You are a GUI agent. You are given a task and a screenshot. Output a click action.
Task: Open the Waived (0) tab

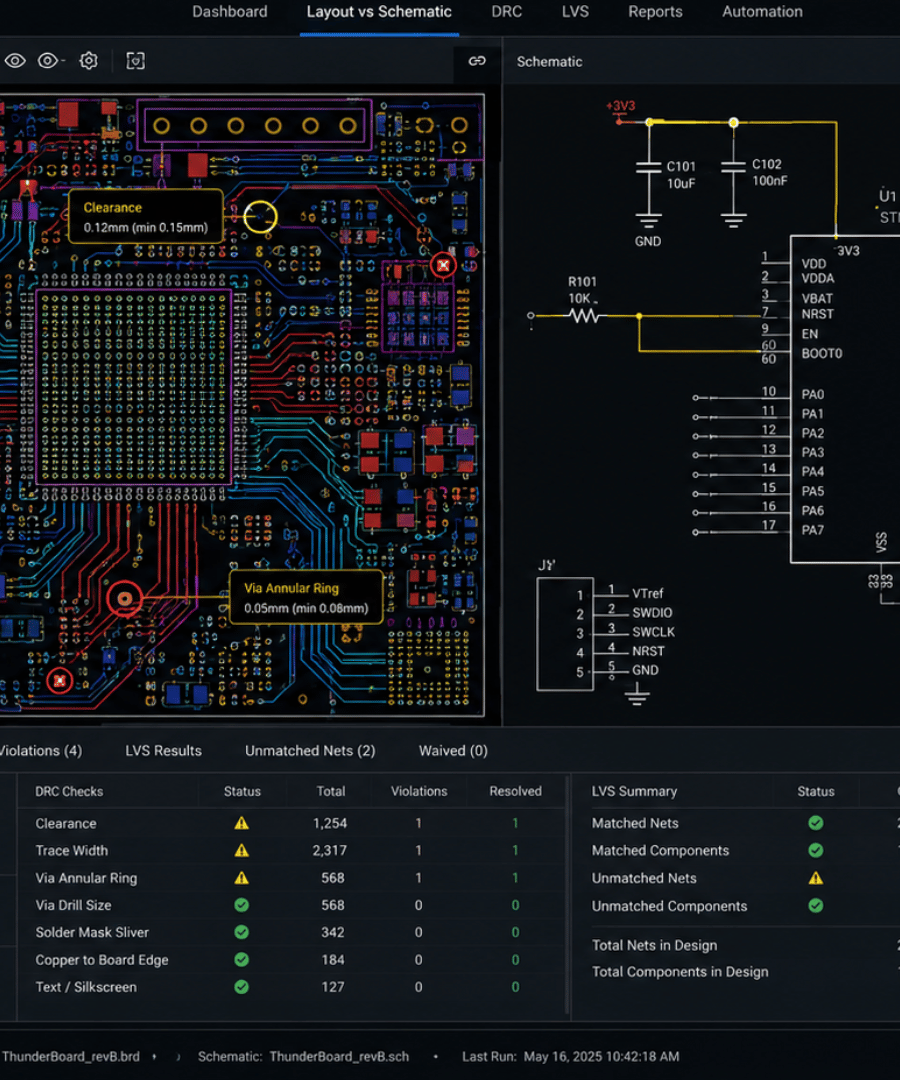[x=453, y=751]
